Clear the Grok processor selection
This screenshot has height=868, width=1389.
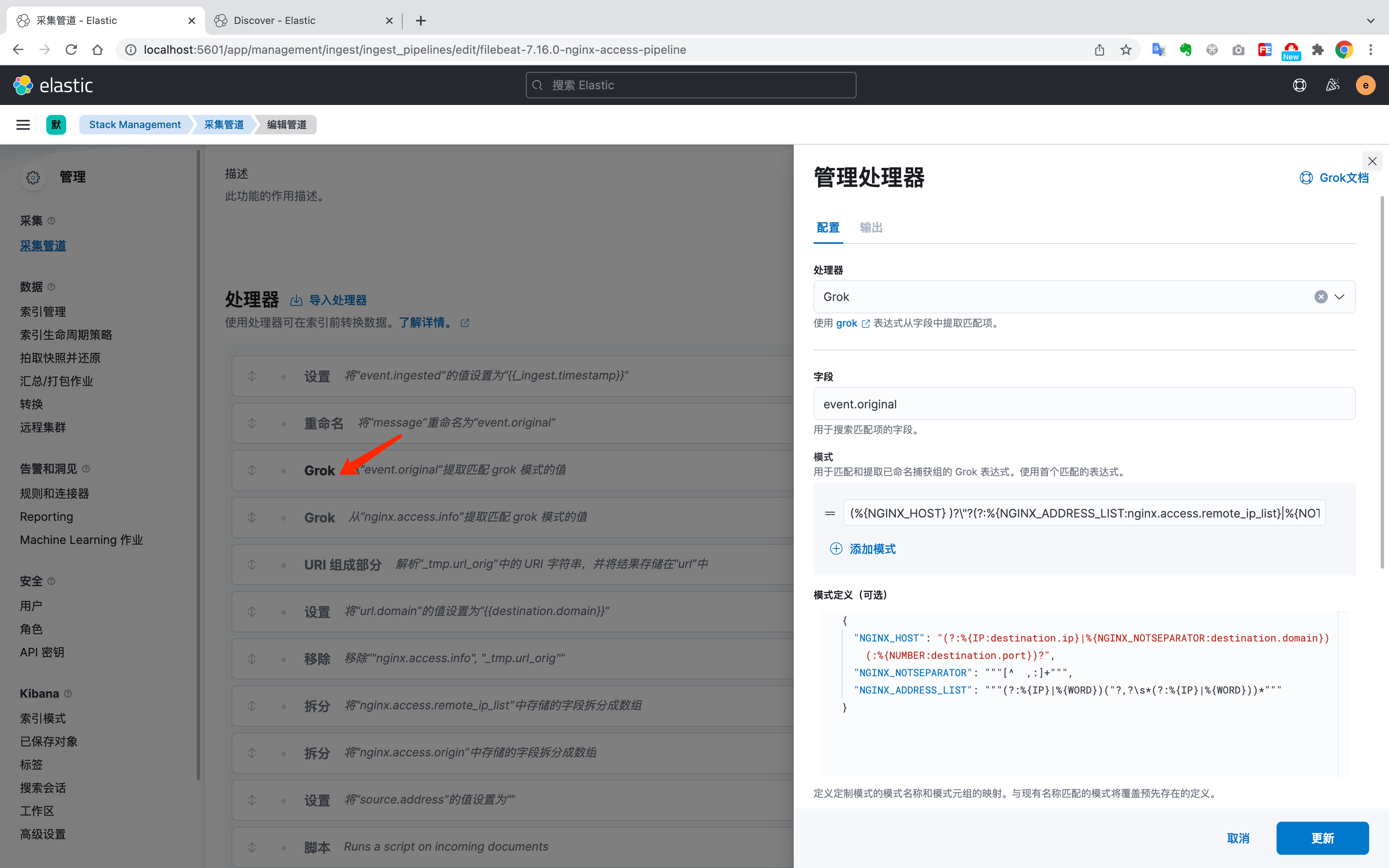[x=1321, y=297]
